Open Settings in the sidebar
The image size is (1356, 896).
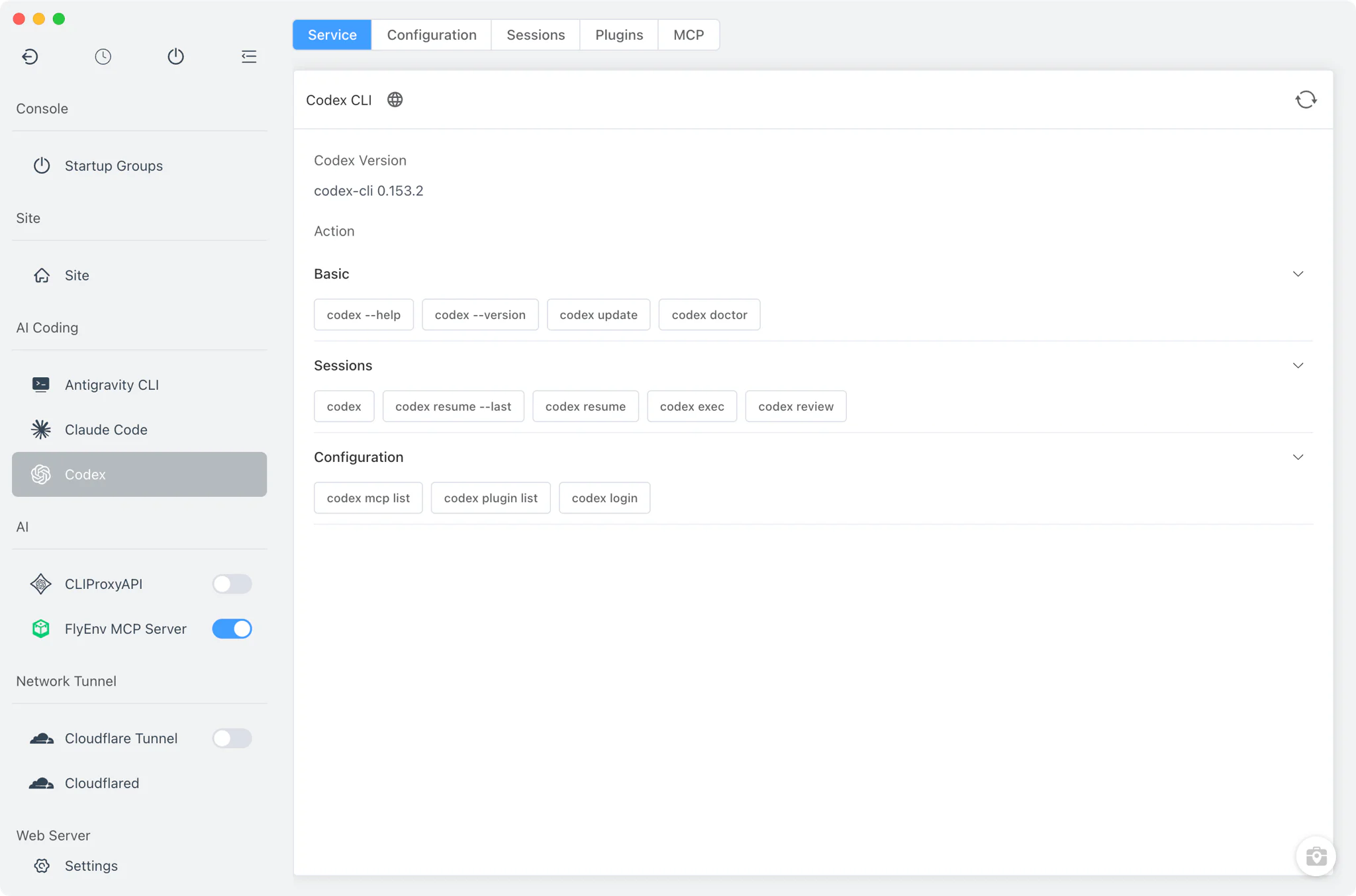139,866
